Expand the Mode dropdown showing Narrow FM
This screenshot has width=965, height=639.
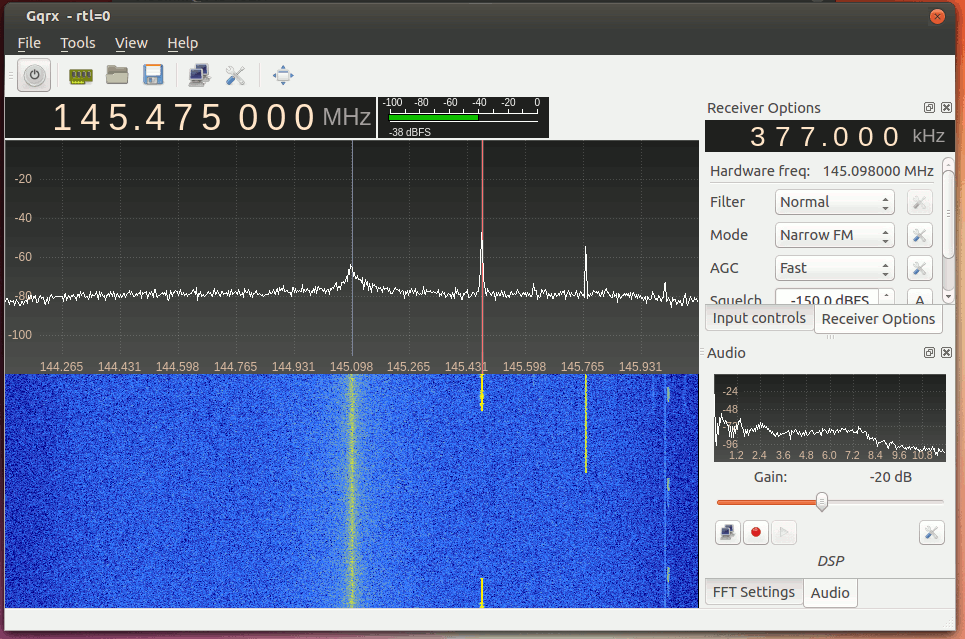click(835, 235)
